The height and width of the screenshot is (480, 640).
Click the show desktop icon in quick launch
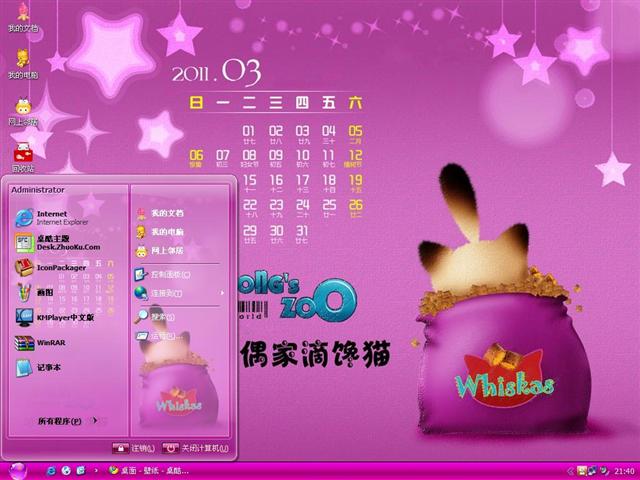[x=81, y=471]
